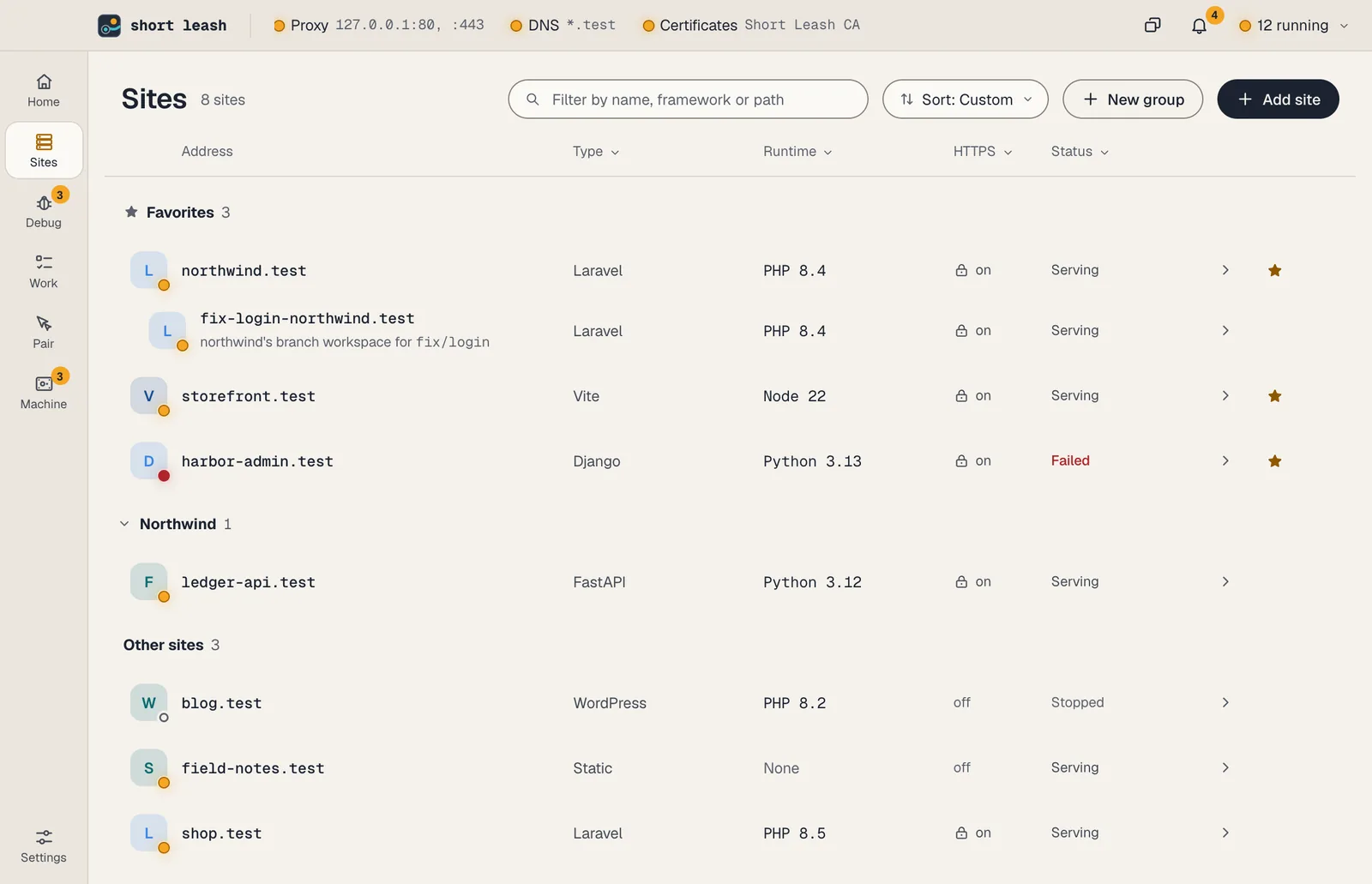Click the windows icon next to the bell
1372x884 pixels.
pos(1152,26)
